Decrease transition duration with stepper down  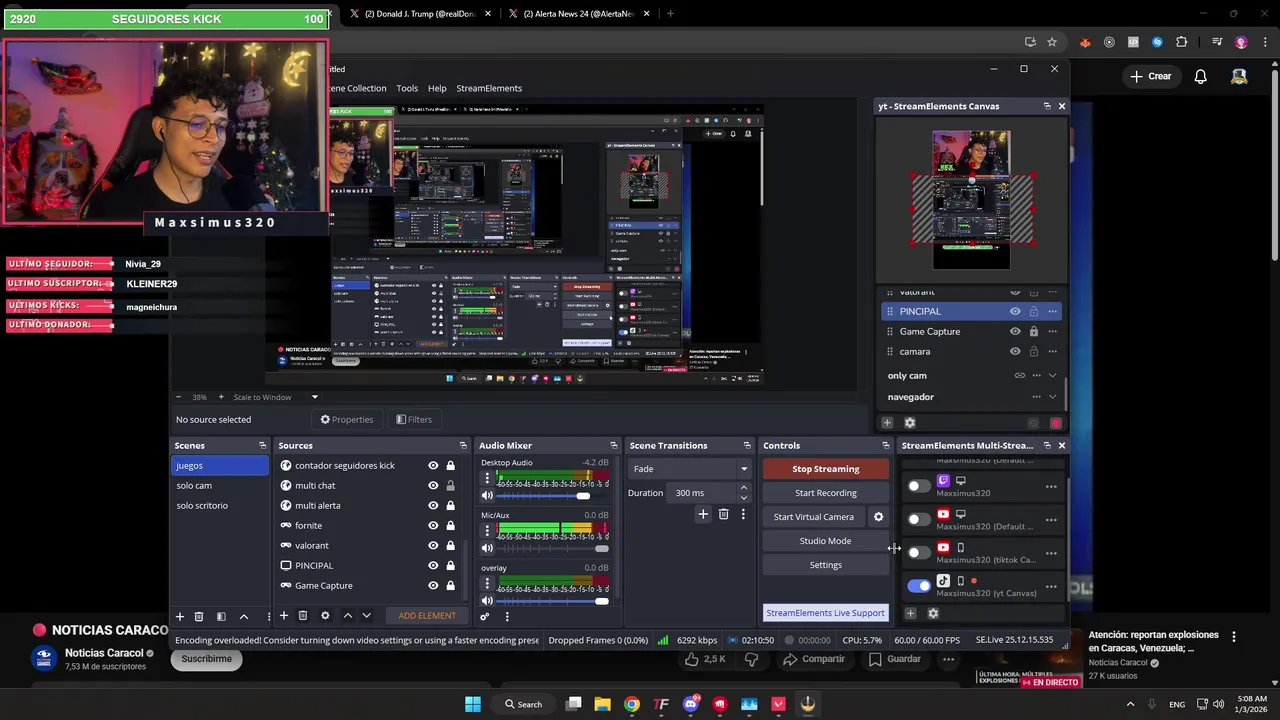coord(743,498)
